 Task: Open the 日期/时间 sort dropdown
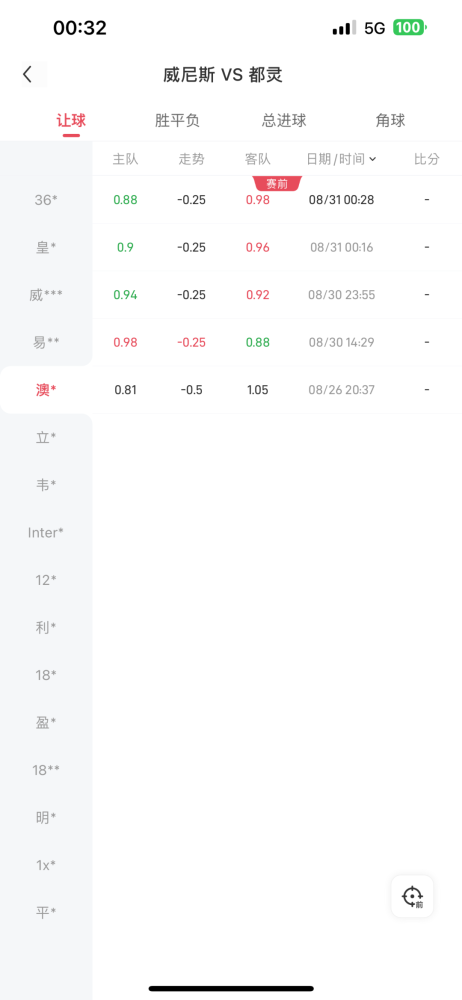(341, 159)
